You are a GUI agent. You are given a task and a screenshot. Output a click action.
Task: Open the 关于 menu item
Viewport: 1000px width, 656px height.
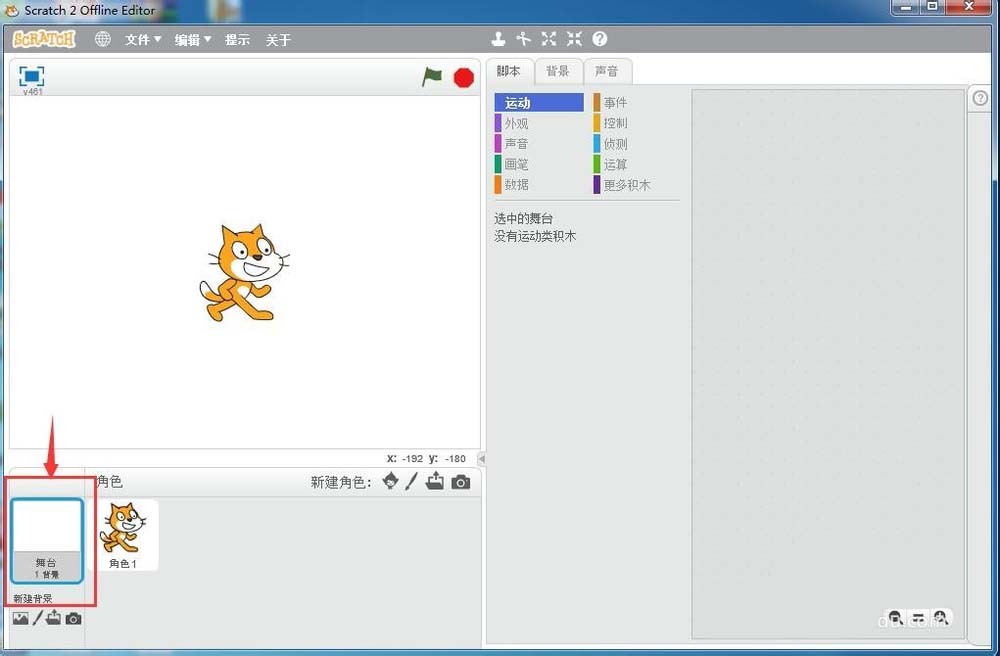[278, 40]
